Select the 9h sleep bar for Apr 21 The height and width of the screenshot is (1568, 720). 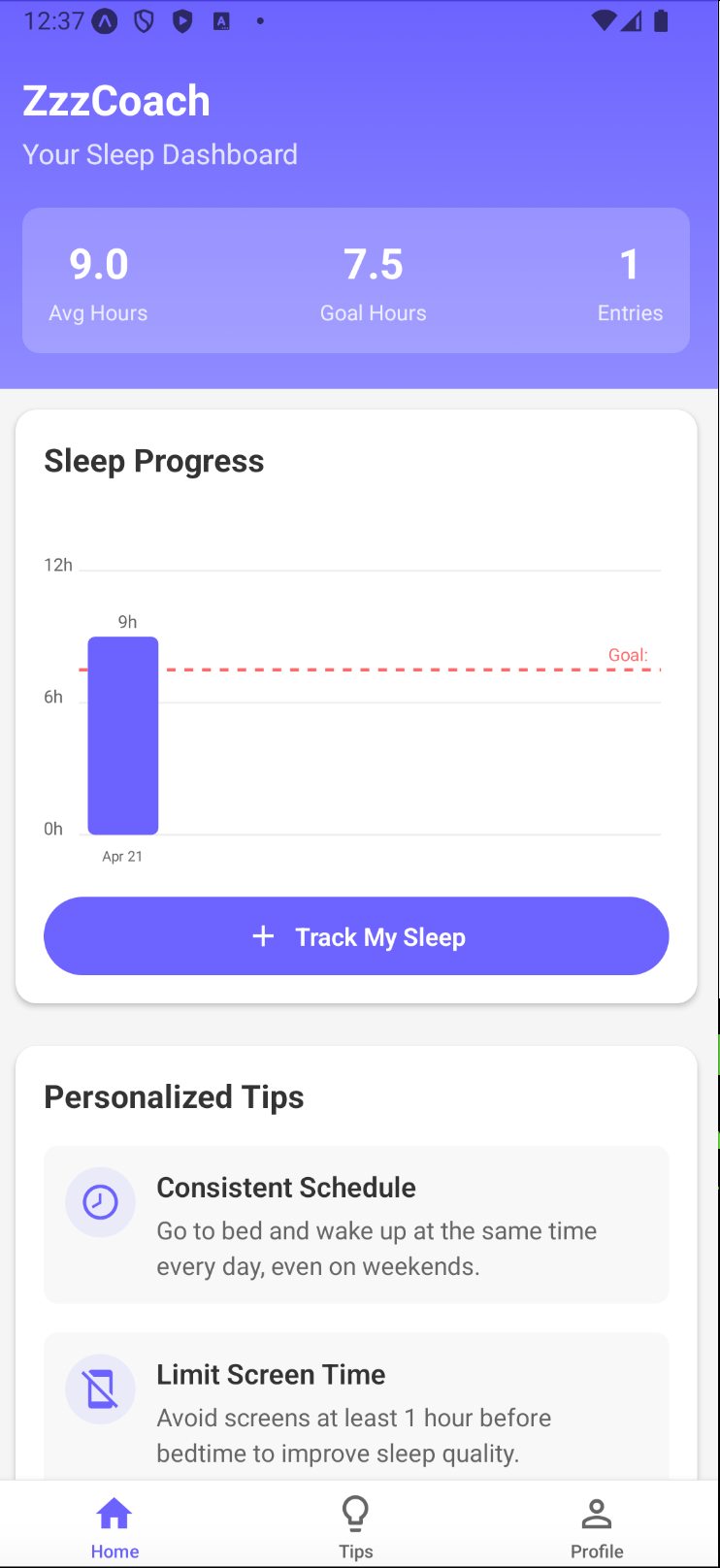[x=123, y=735]
